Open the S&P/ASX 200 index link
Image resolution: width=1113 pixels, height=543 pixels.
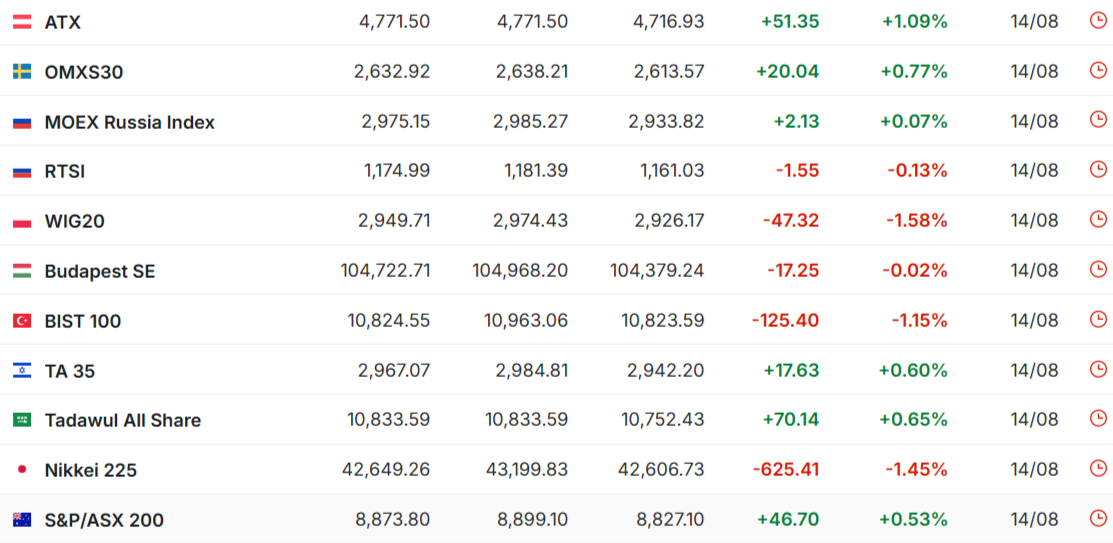click(104, 520)
